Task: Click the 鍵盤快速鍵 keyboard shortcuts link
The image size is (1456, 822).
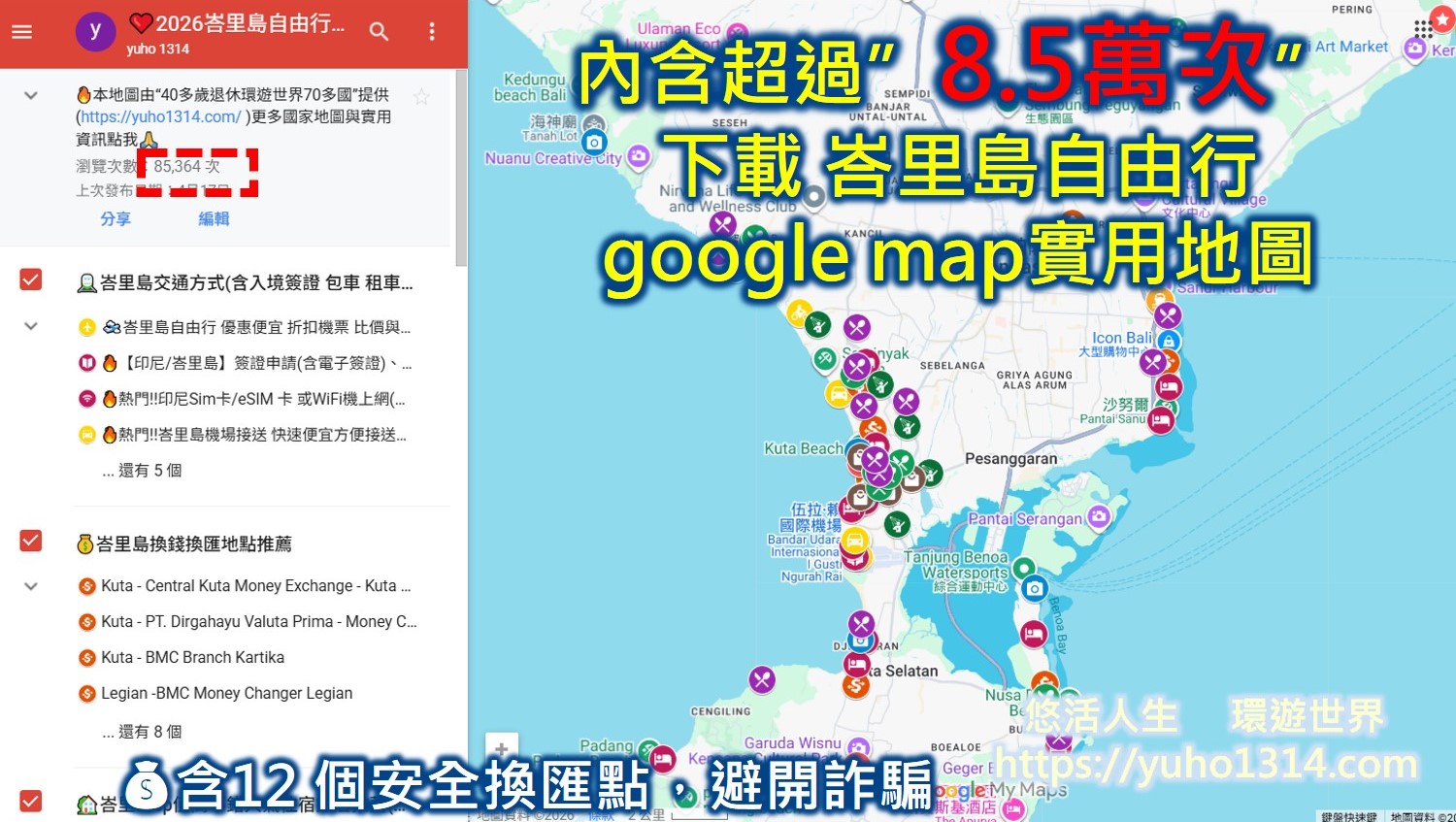Action: tap(1349, 816)
